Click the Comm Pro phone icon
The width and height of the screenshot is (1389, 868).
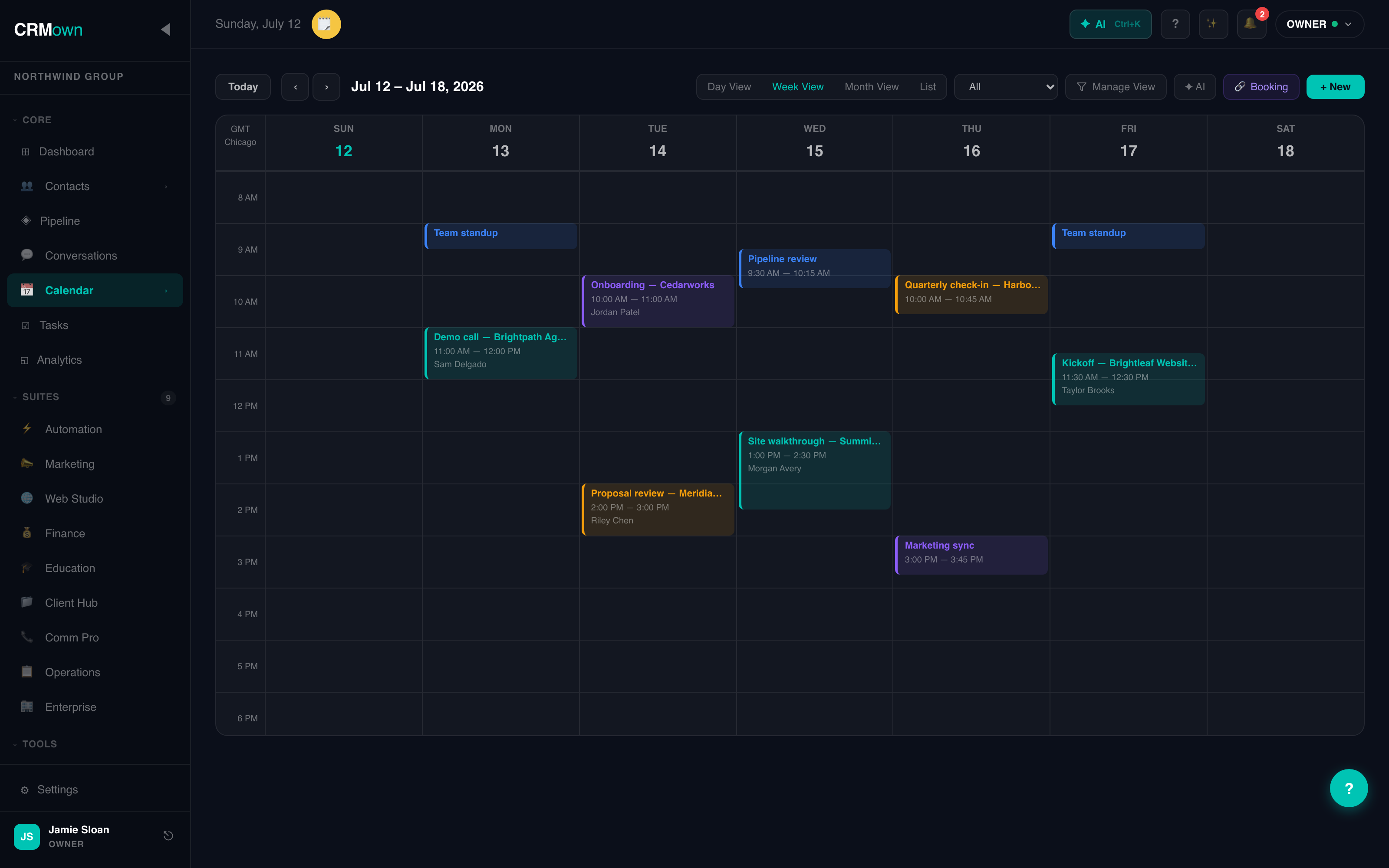(x=27, y=637)
